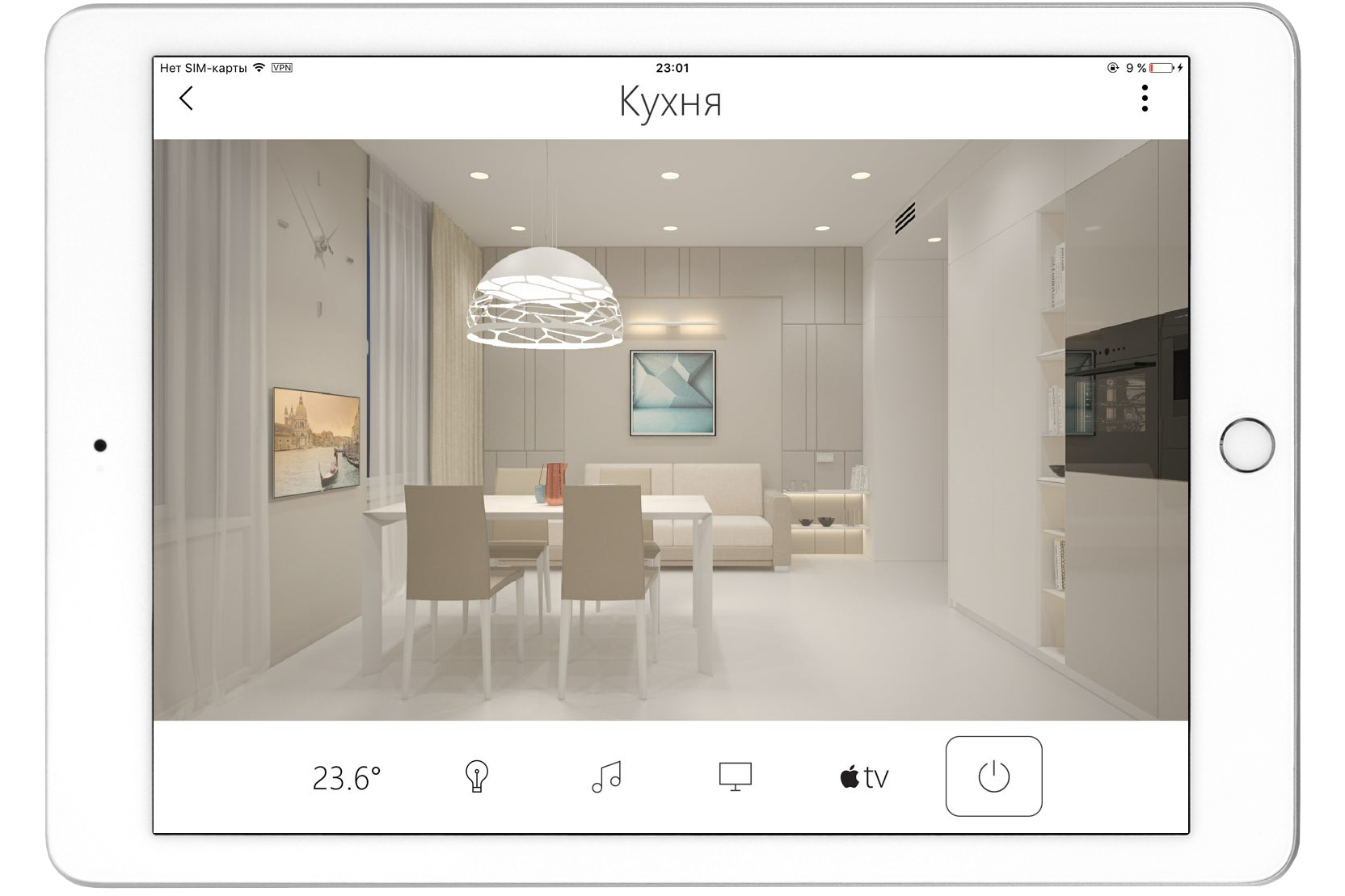Tap the power button to turn off room
1345x896 pixels.
(994, 776)
